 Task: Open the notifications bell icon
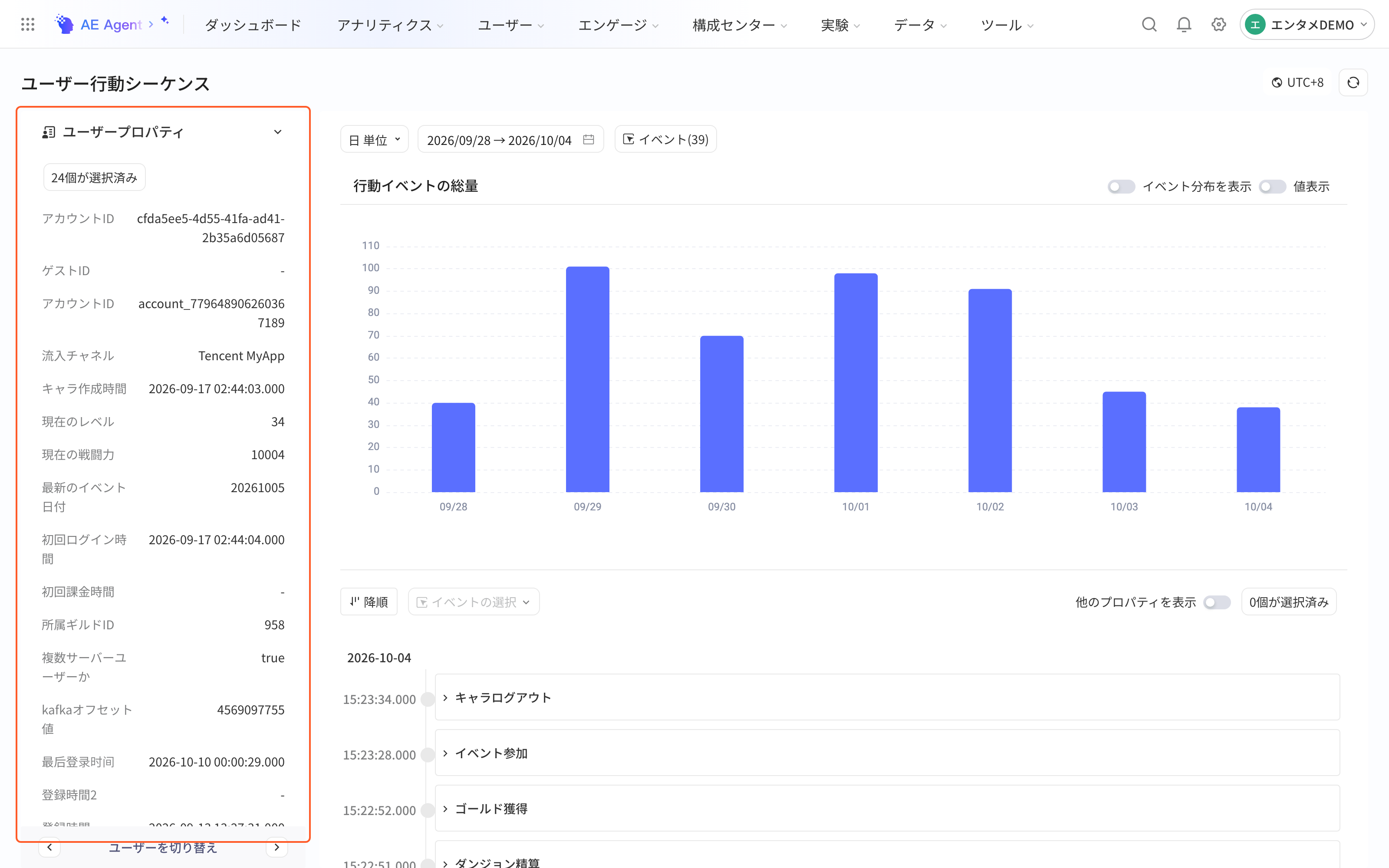[1184, 25]
